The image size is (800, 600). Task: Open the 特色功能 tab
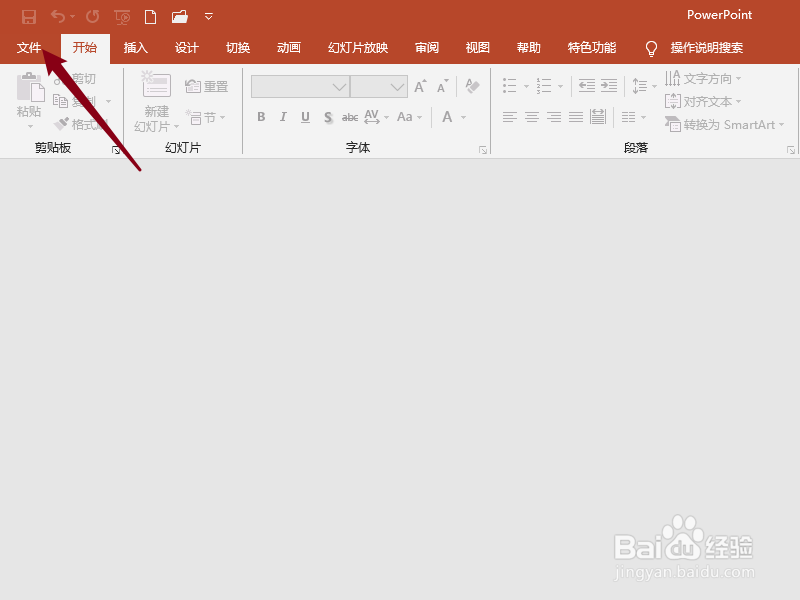(x=592, y=48)
